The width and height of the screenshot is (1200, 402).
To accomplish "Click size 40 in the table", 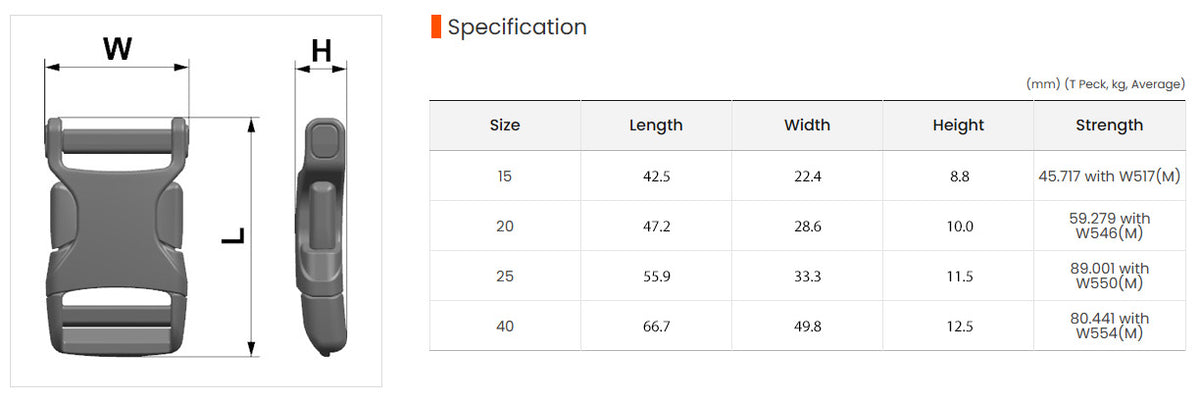I will pos(505,326).
